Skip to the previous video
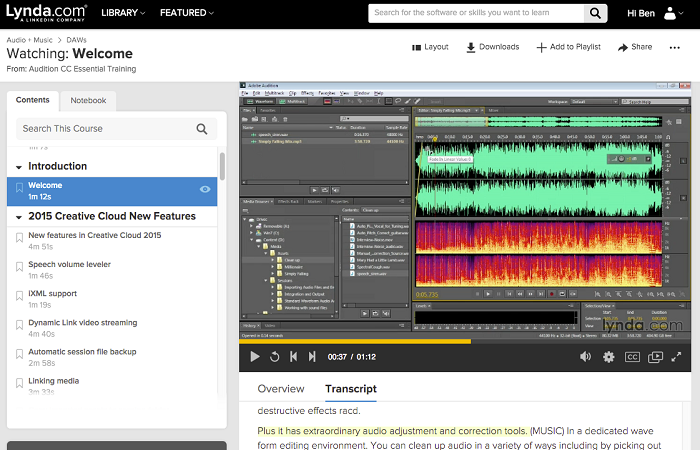Viewport: 700px width, 450px height. click(294, 356)
